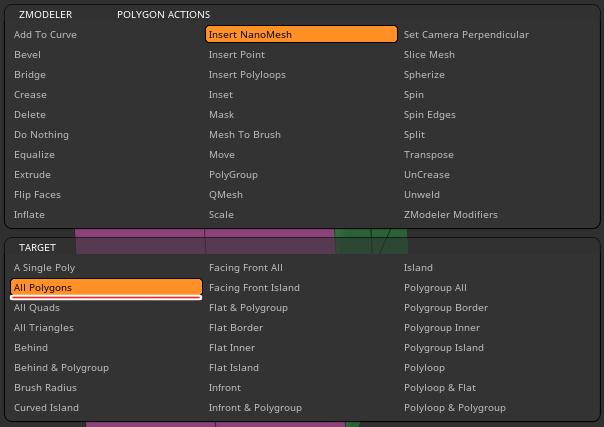Choose Polygroup All target
Viewport: 604px width, 427px height.
pos(435,288)
